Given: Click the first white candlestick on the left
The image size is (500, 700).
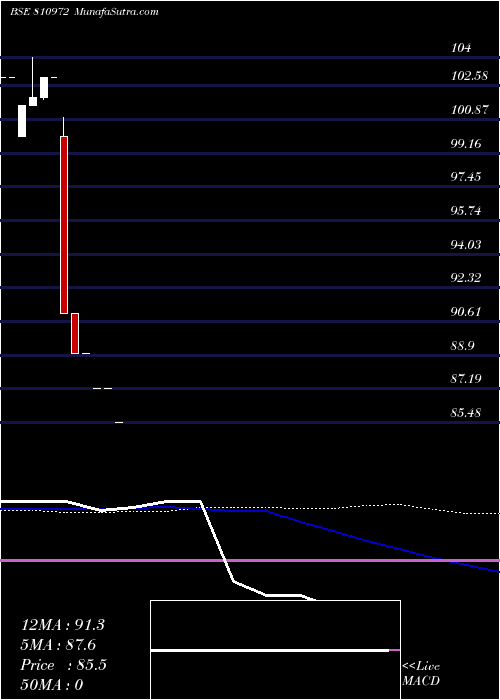Looking at the screenshot, I should pos(22,121).
